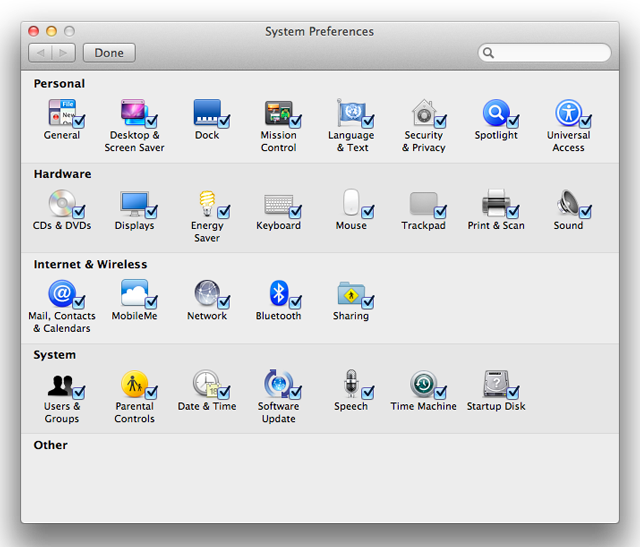The height and width of the screenshot is (547, 640).
Task: Click the System section heading
Action: [x=55, y=355]
